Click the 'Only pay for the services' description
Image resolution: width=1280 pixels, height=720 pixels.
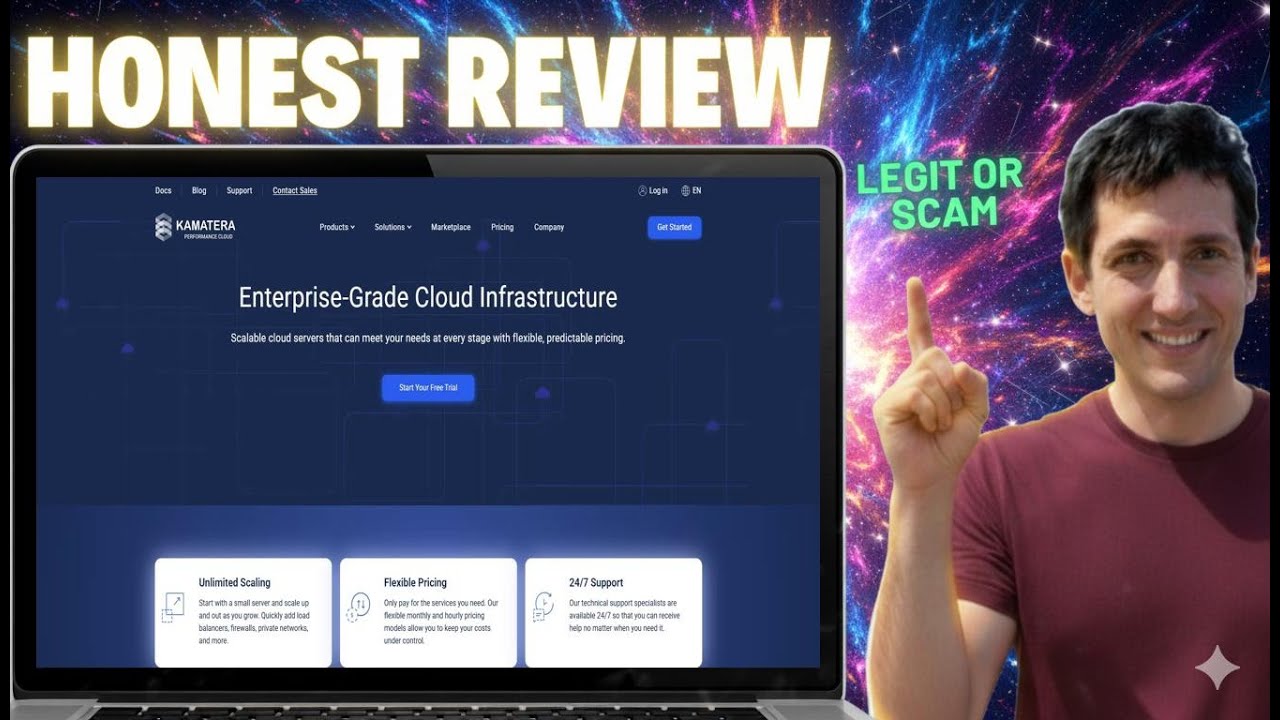coord(441,622)
